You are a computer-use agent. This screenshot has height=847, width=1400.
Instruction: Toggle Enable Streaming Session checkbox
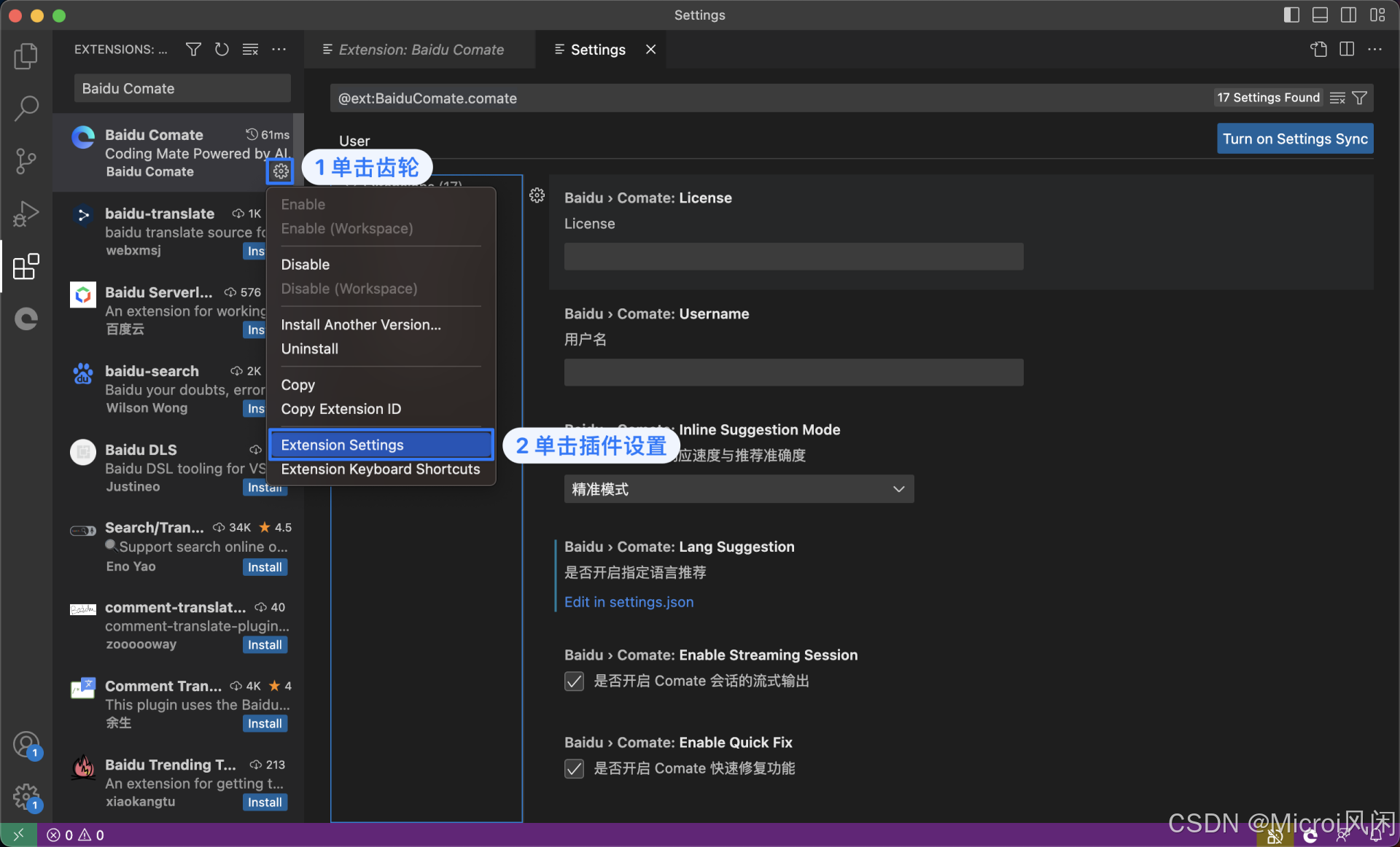575,681
